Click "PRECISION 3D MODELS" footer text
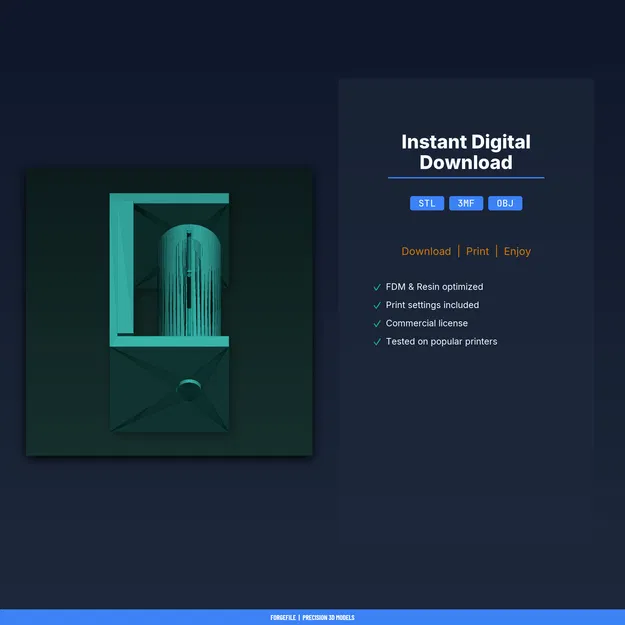 [x=328, y=617]
